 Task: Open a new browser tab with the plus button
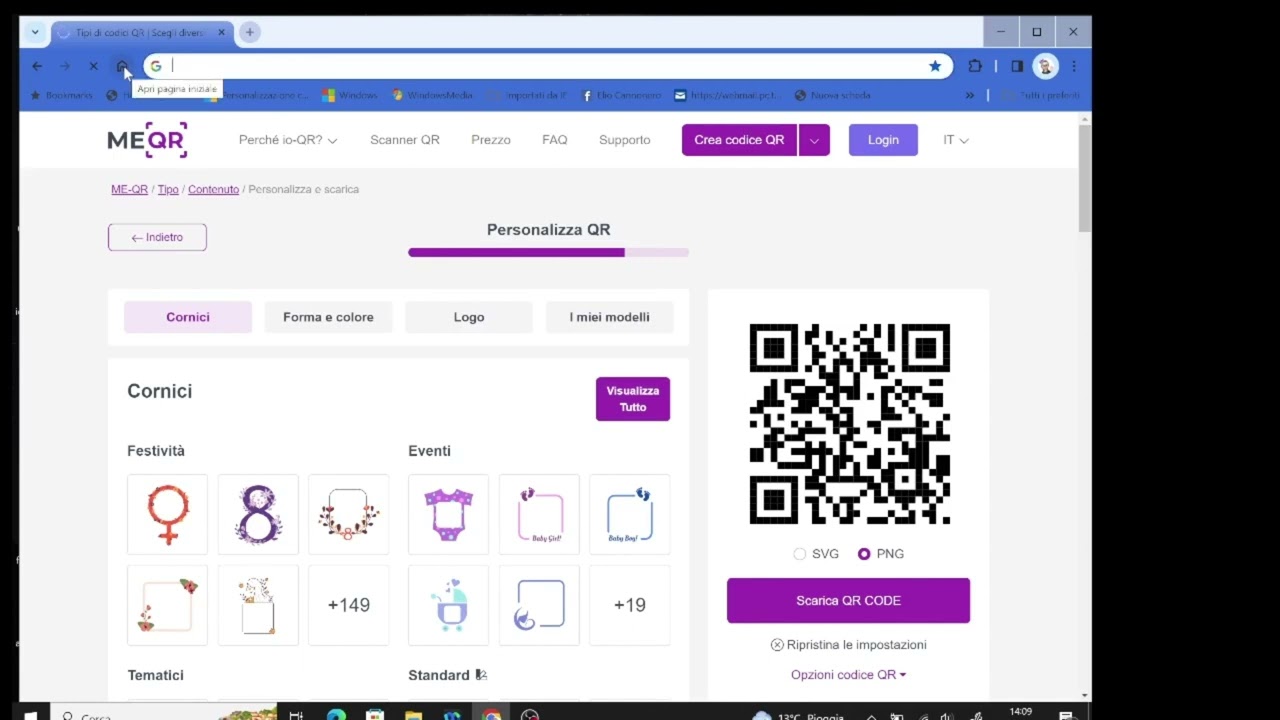(x=250, y=32)
